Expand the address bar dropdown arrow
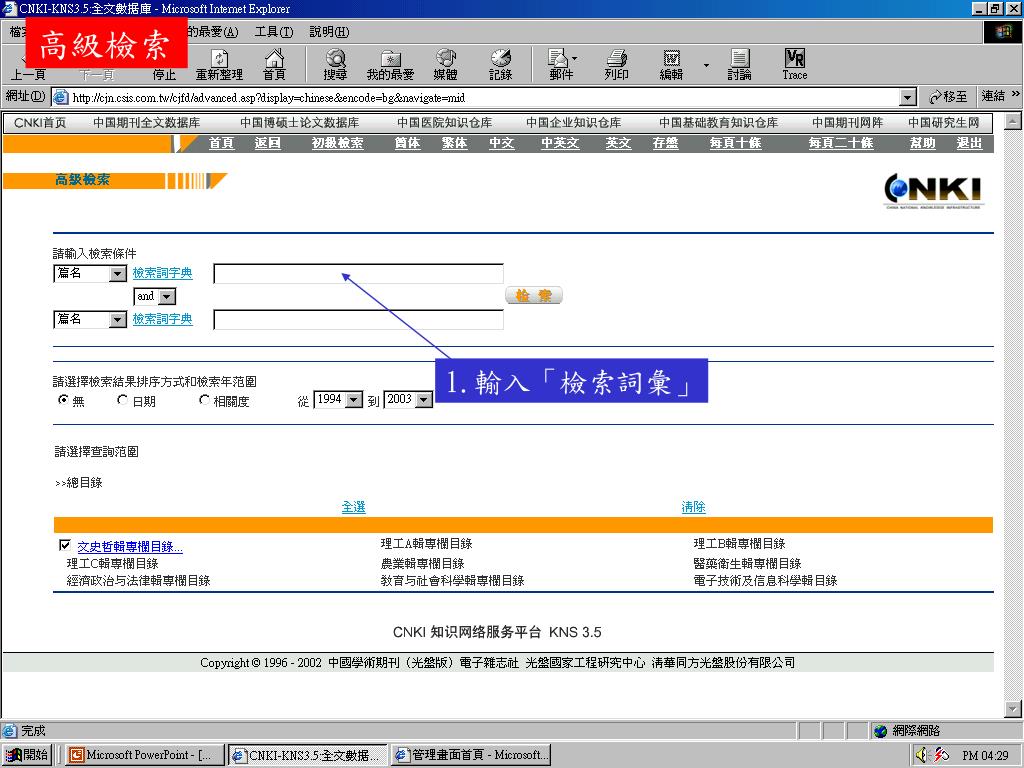 click(908, 97)
